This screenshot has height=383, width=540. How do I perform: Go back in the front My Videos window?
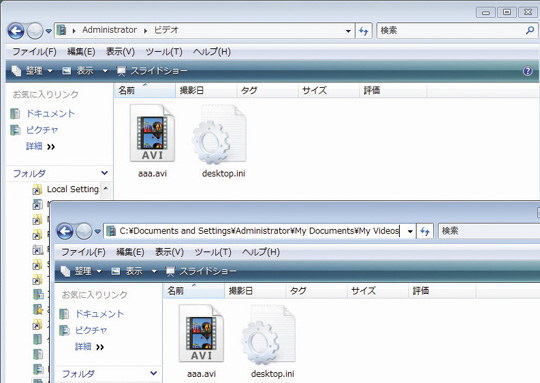65,231
